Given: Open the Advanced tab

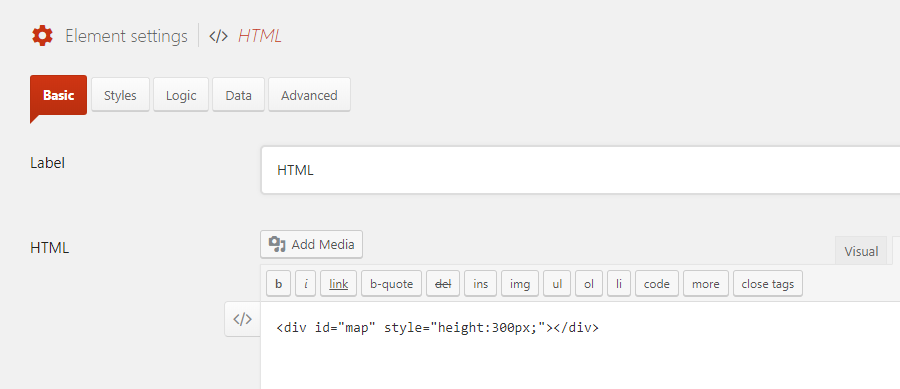Looking at the screenshot, I should tap(309, 95).
